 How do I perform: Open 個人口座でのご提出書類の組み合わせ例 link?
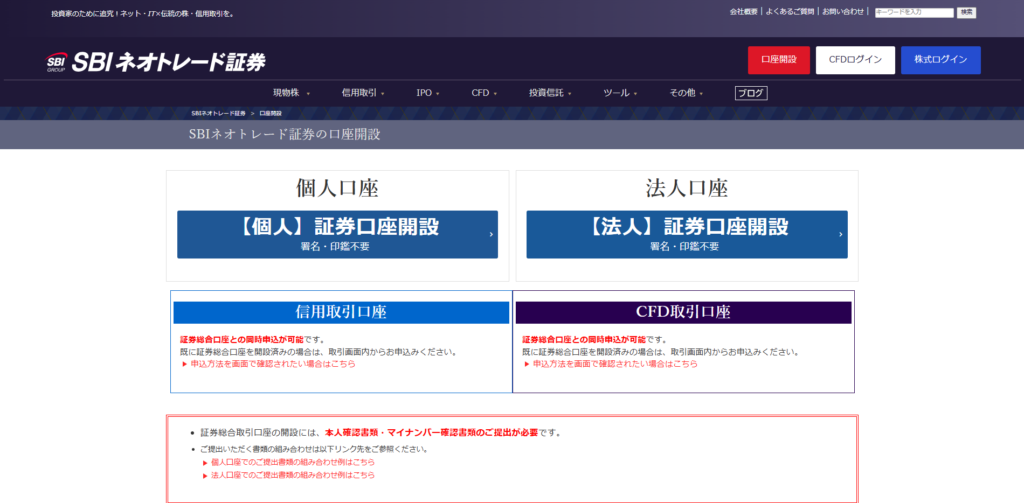click(293, 462)
